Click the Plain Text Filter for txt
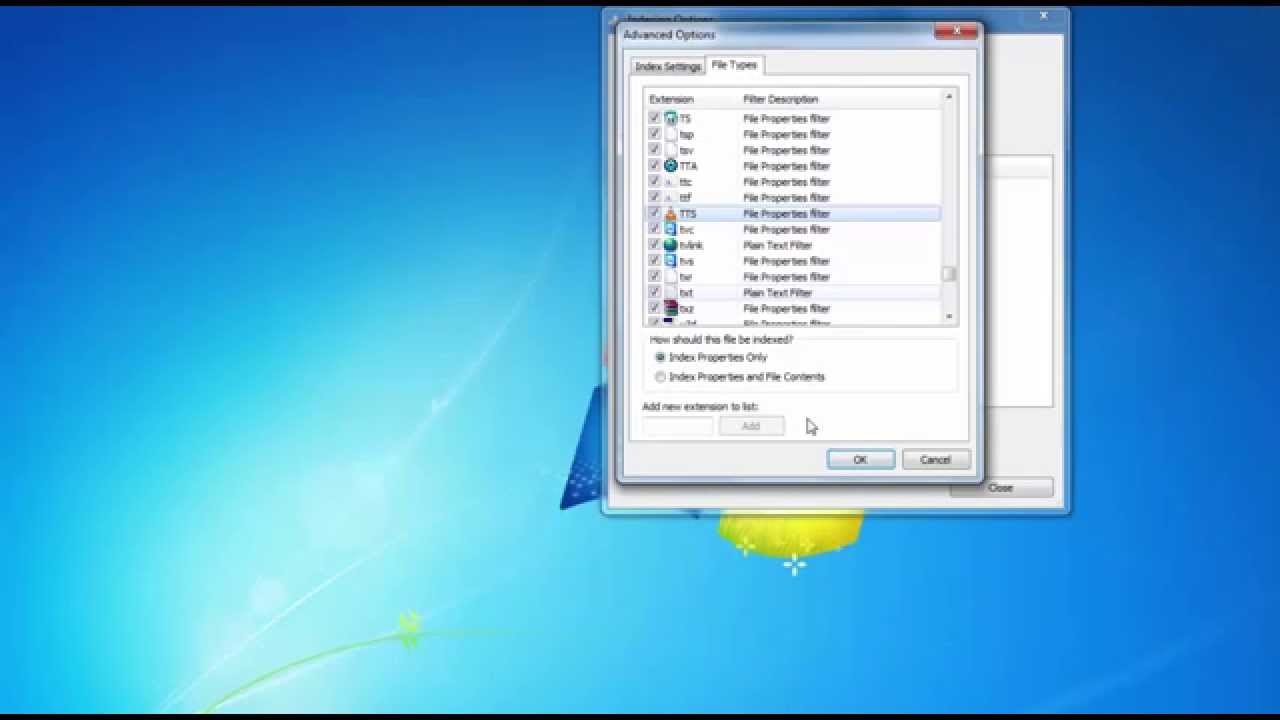 click(777, 293)
